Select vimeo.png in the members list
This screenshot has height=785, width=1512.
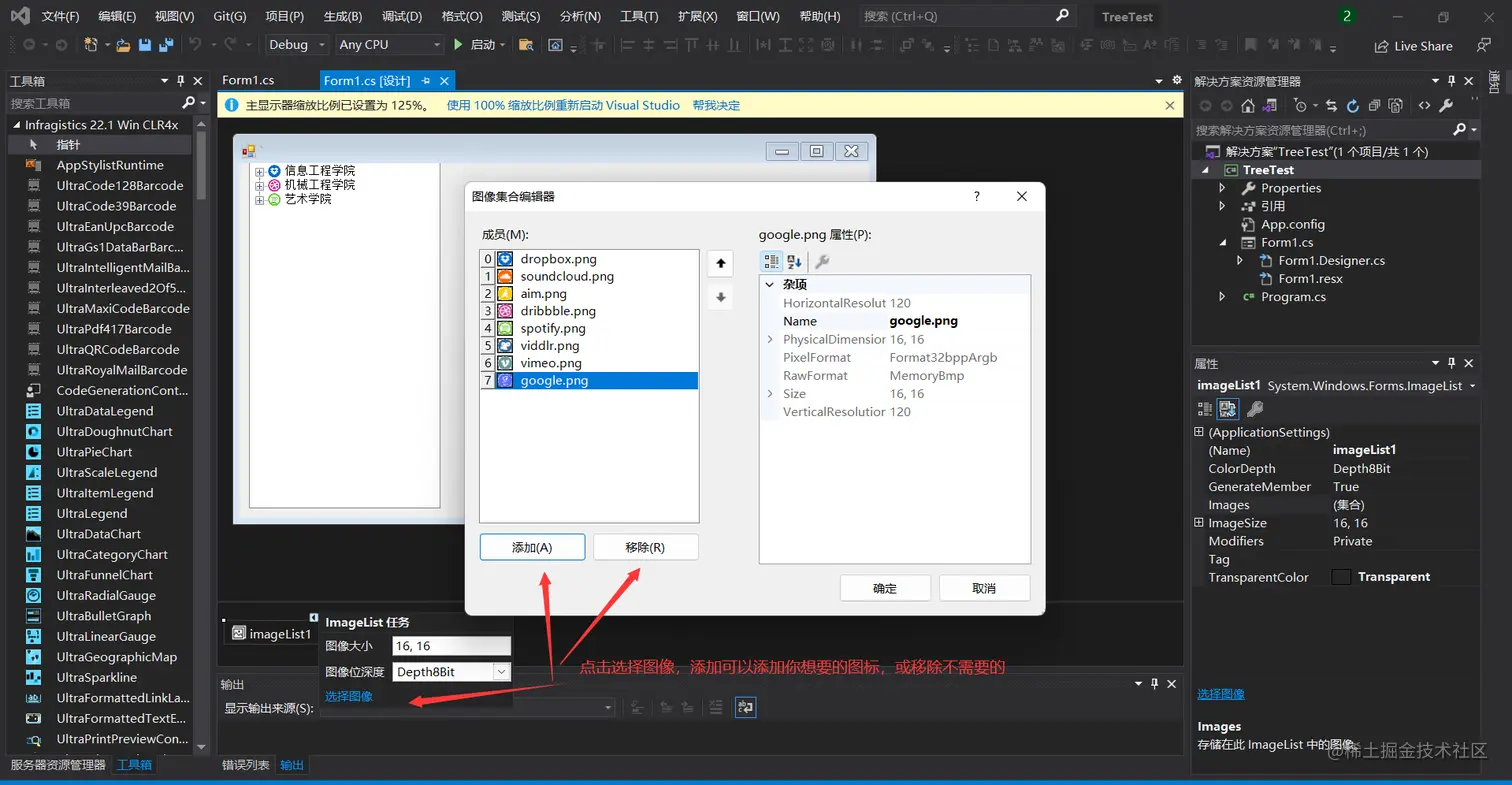point(589,363)
